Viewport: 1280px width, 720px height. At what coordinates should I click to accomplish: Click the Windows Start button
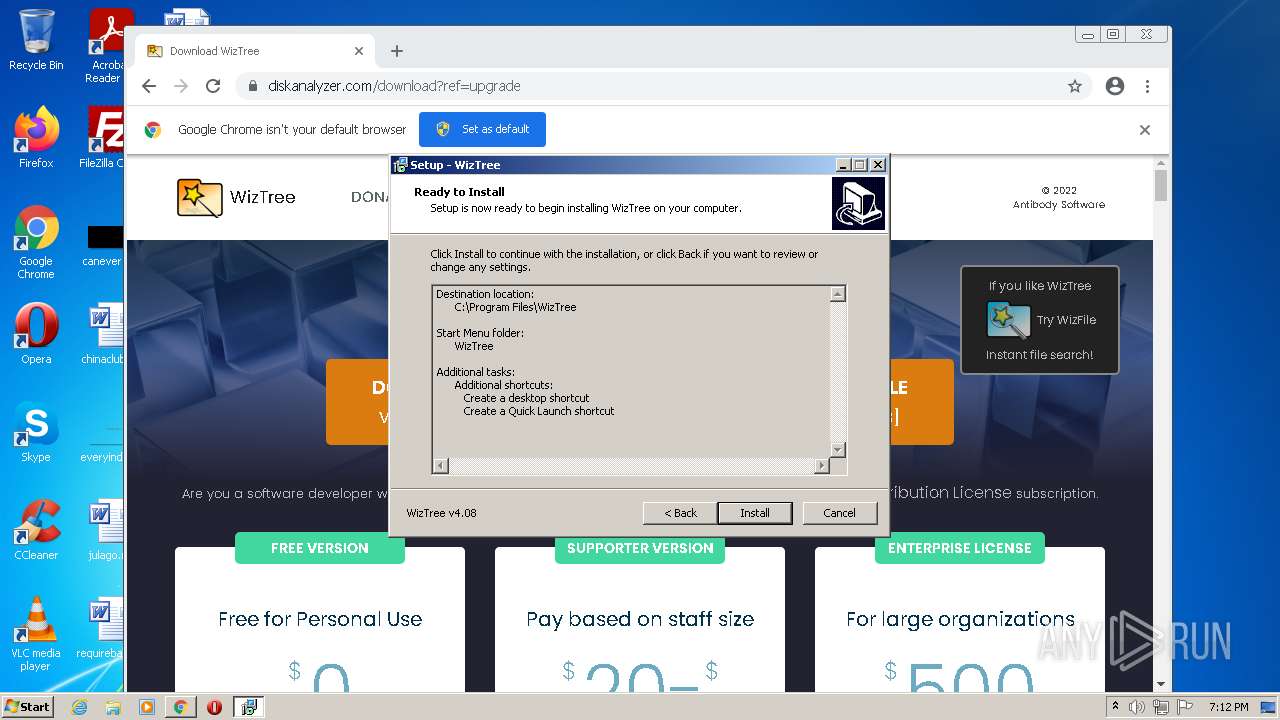pyautogui.click(x=28, y=706)
